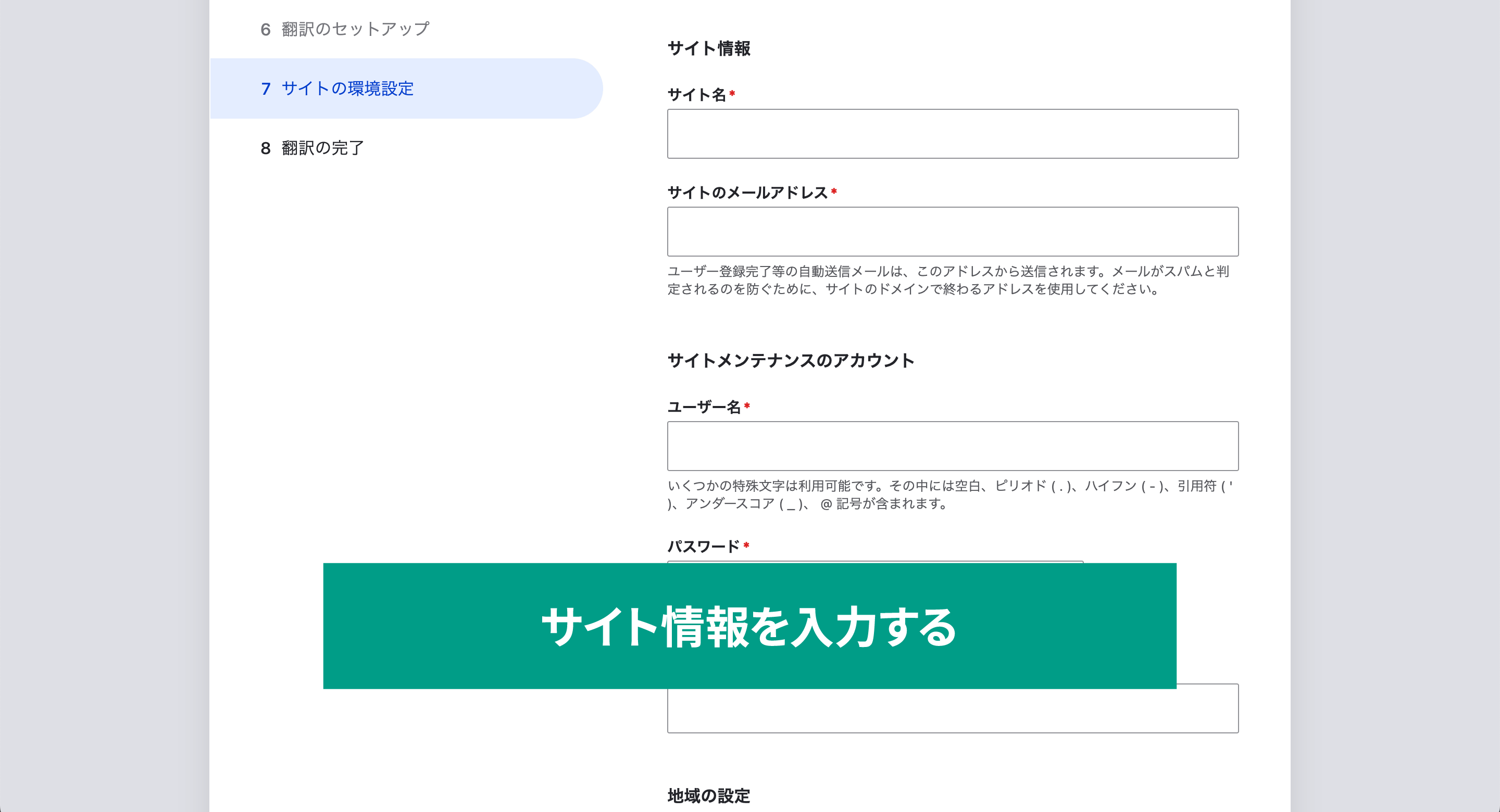Click the サイト名 label text
Image resolution: width=1500 pixels, height=812 pixels.
[696, 94]
